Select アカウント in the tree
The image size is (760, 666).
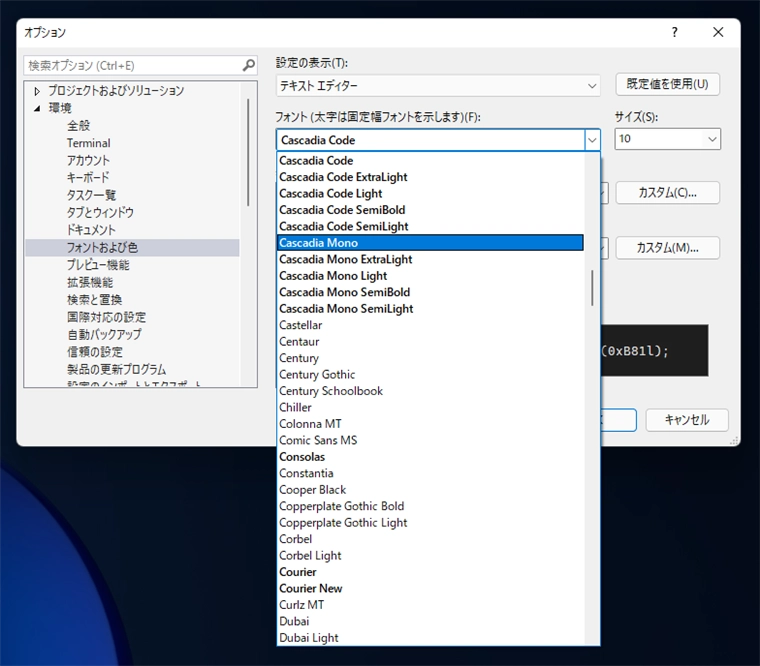tap(88, 160)
